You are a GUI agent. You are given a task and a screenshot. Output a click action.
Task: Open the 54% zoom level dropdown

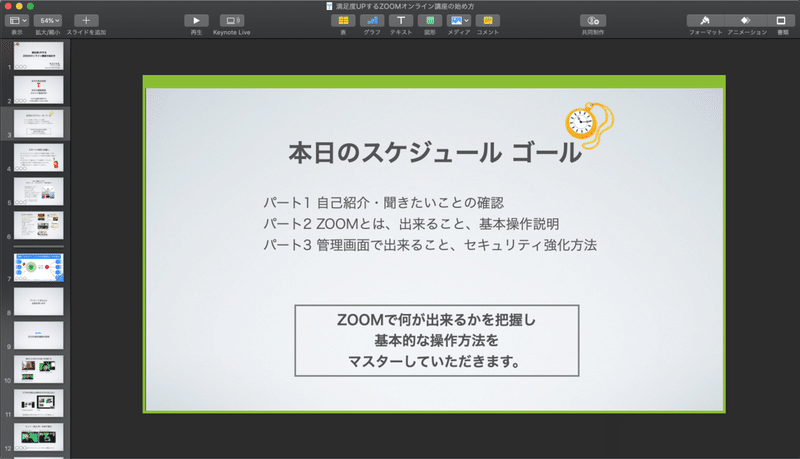click(x=48, y=20)
